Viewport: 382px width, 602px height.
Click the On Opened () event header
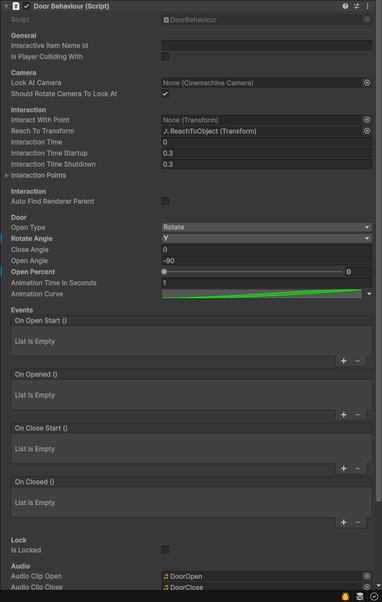click(191, 374)
